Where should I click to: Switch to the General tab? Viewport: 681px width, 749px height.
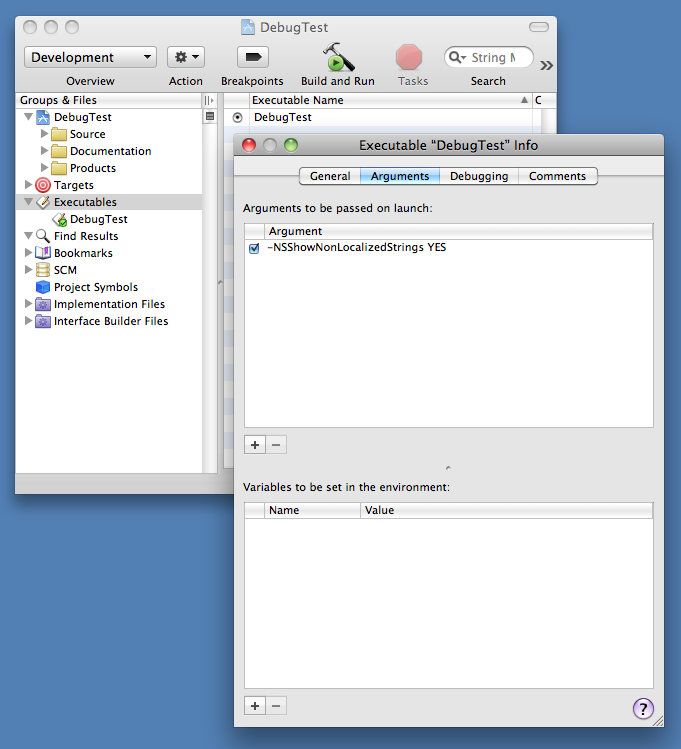pyautogui.click(x=329, y=176)
